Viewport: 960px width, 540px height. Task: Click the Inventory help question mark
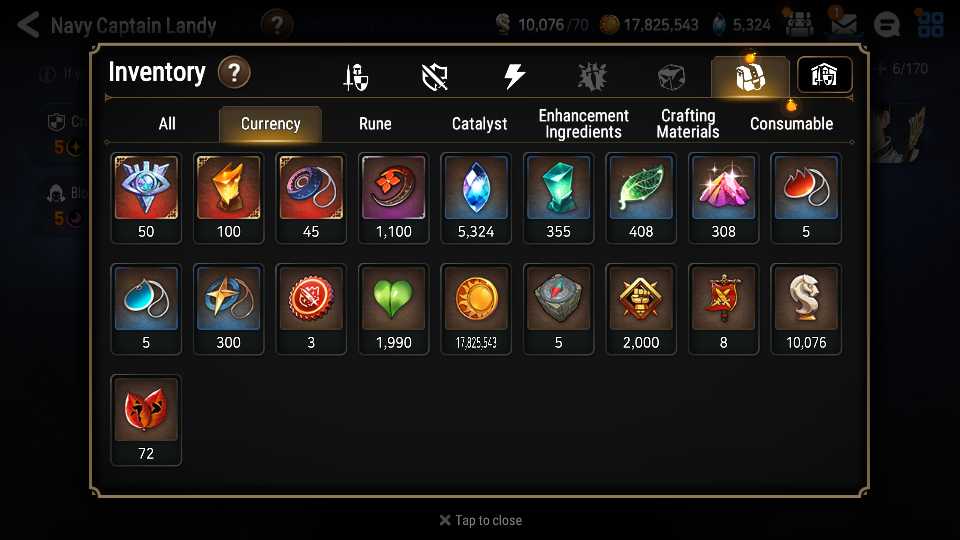[234, 72]
